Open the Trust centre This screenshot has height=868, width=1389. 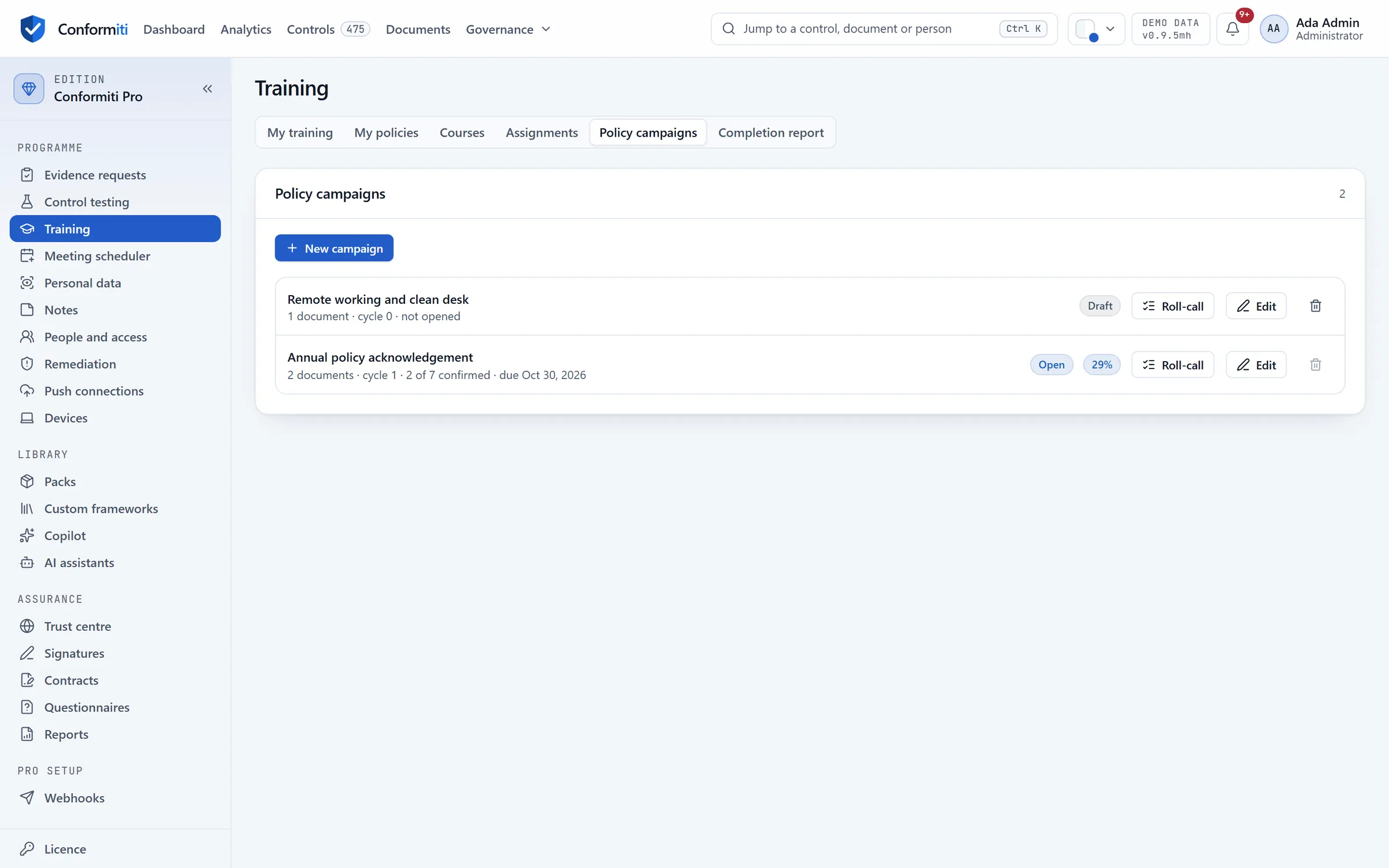[x=115, y=626]
